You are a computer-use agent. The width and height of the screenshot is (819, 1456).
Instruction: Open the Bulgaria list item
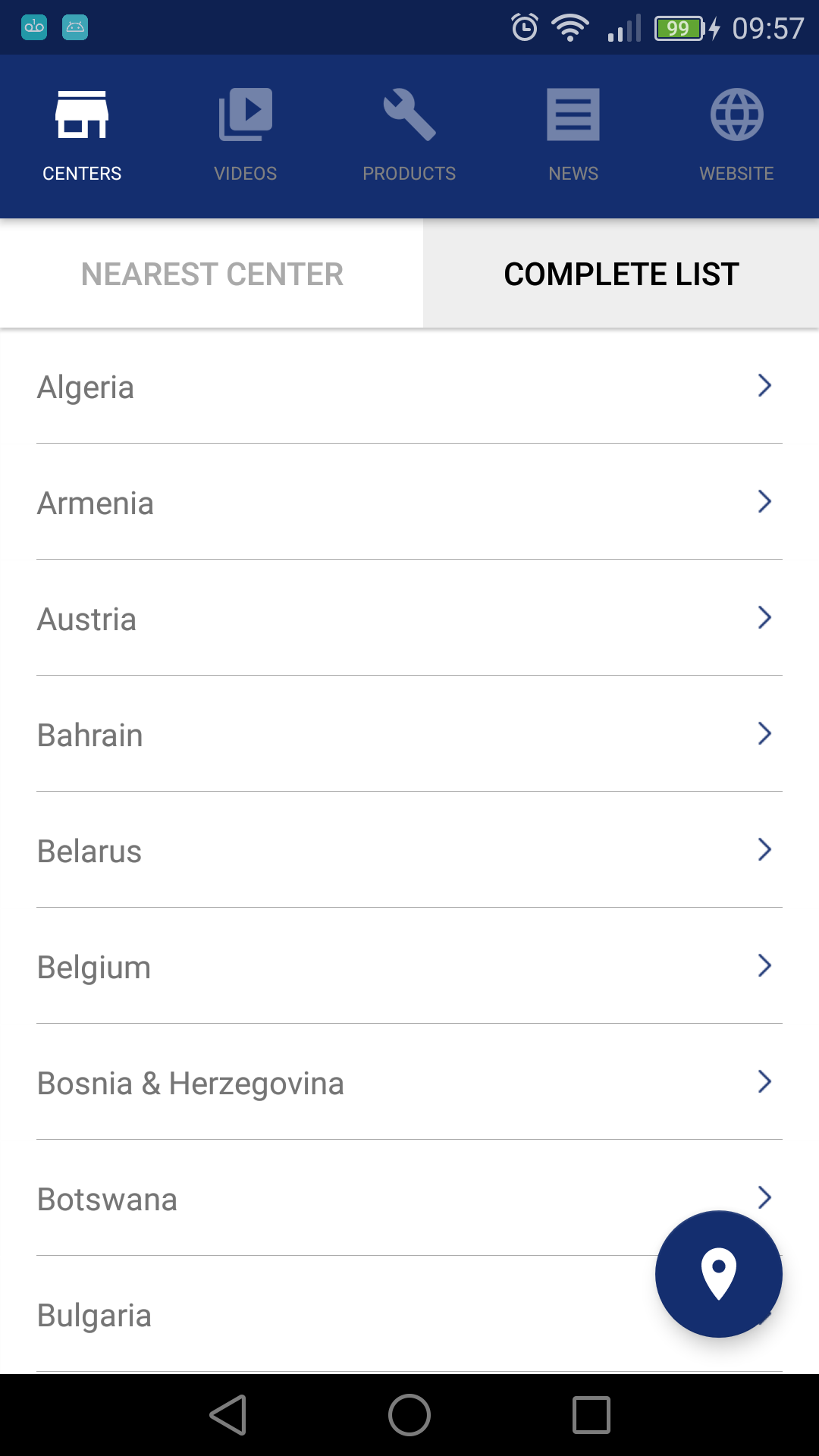point(409,1314)
